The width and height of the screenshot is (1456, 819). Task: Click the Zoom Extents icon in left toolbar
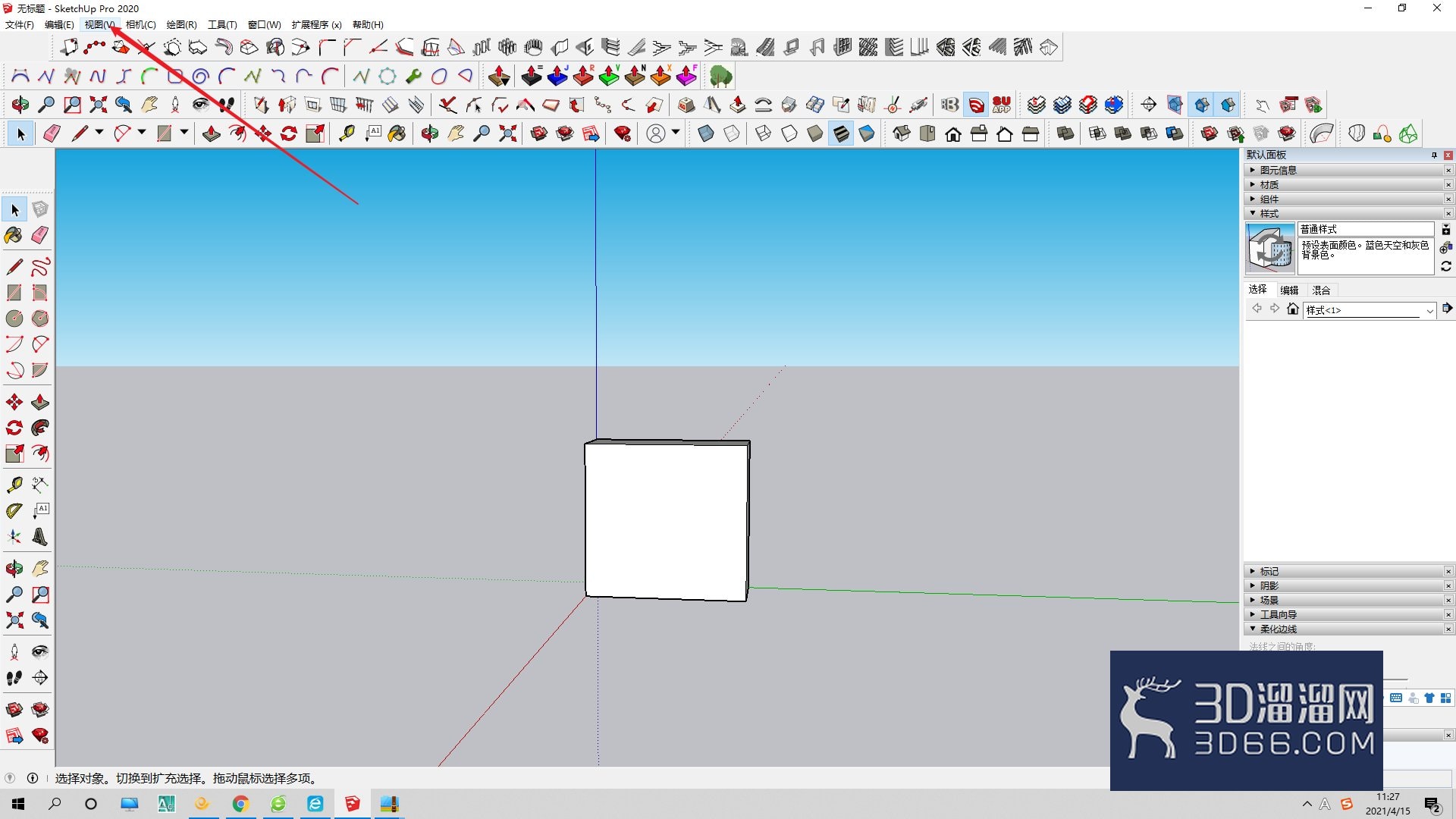click(14, 620)
